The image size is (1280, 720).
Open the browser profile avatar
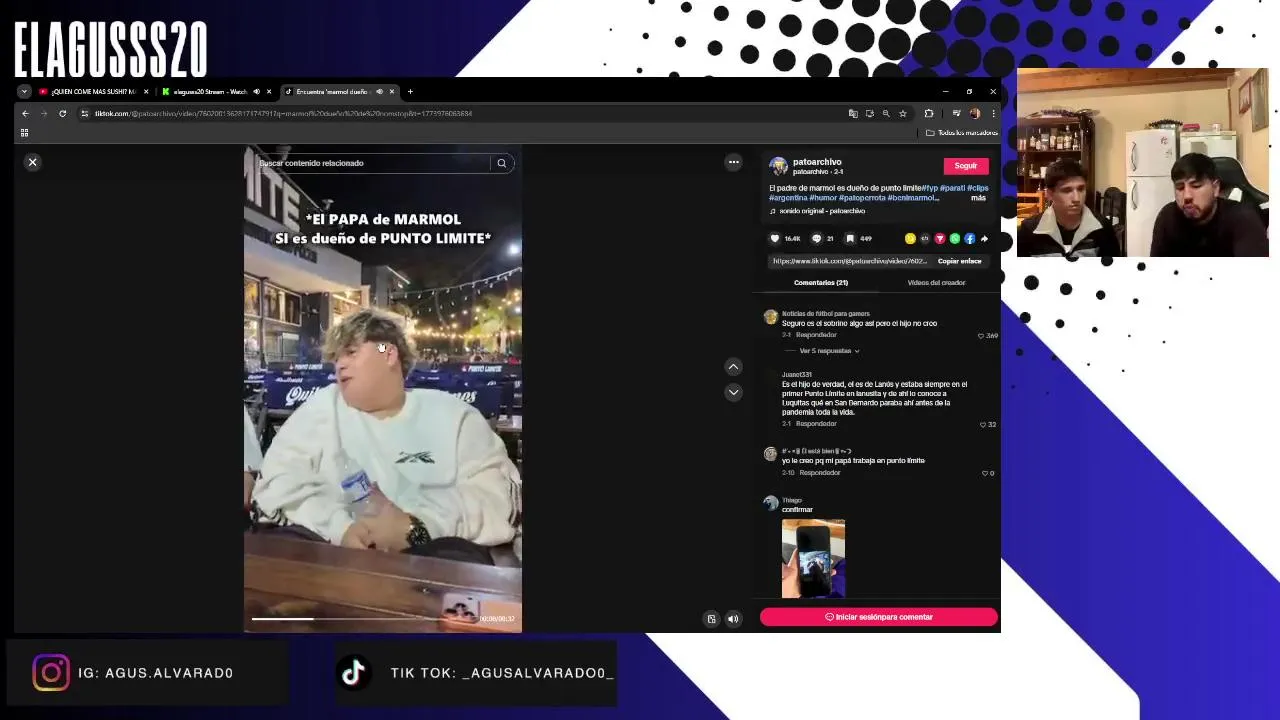974,113
